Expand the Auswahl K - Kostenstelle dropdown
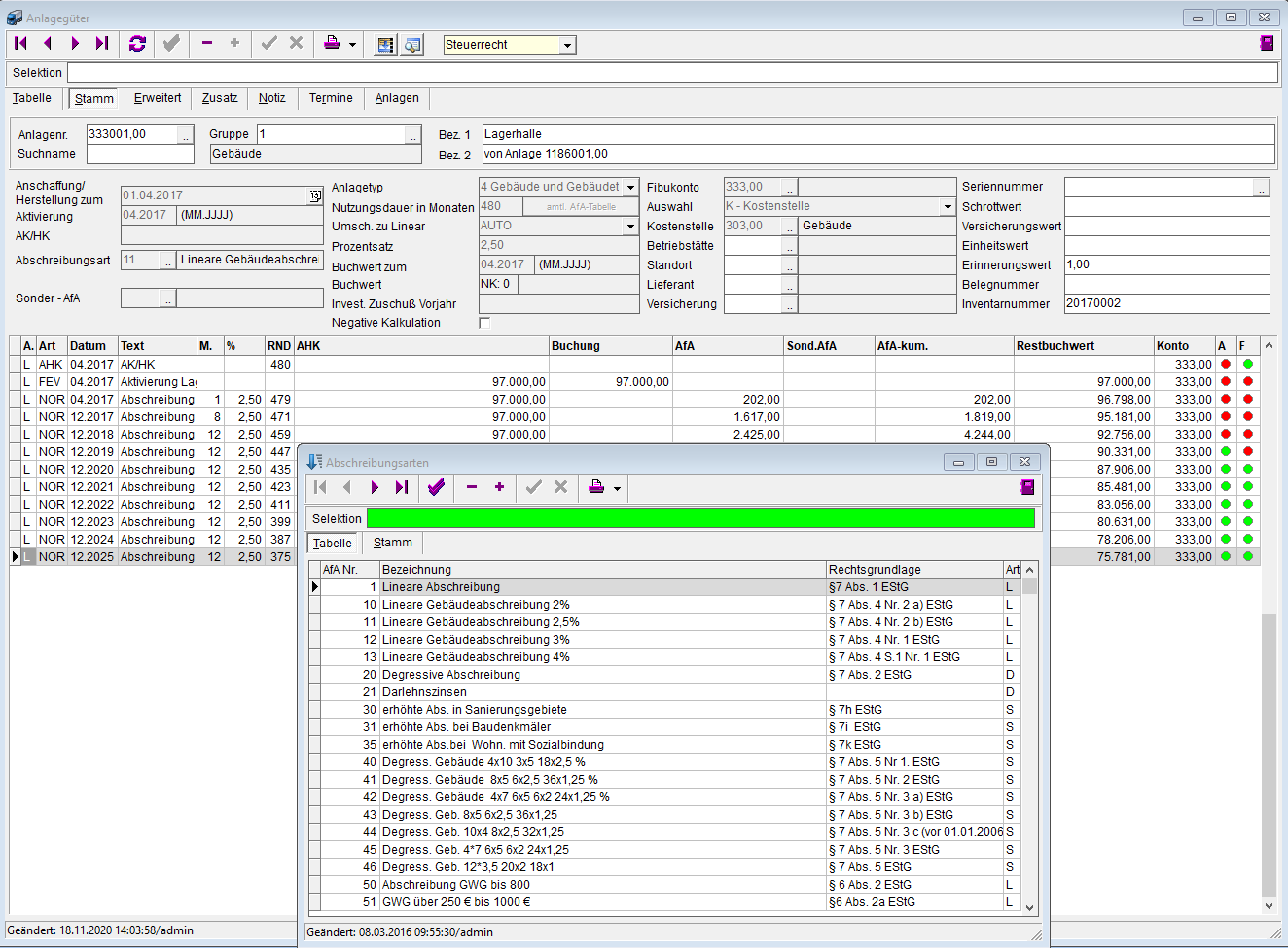The height and width of the screenshot is (948, 1288). (947, 206)
